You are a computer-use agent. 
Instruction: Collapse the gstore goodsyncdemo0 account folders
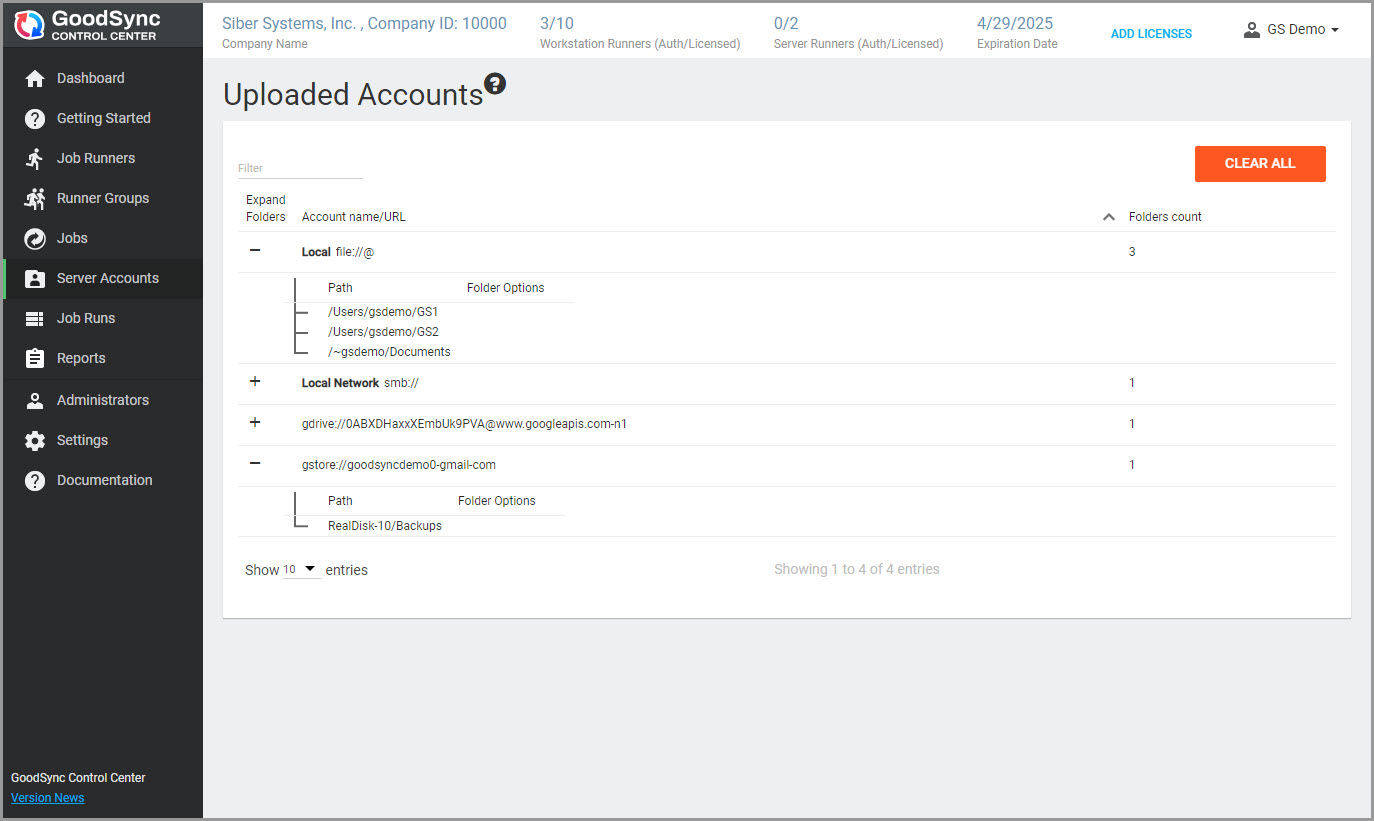(255, 463)
